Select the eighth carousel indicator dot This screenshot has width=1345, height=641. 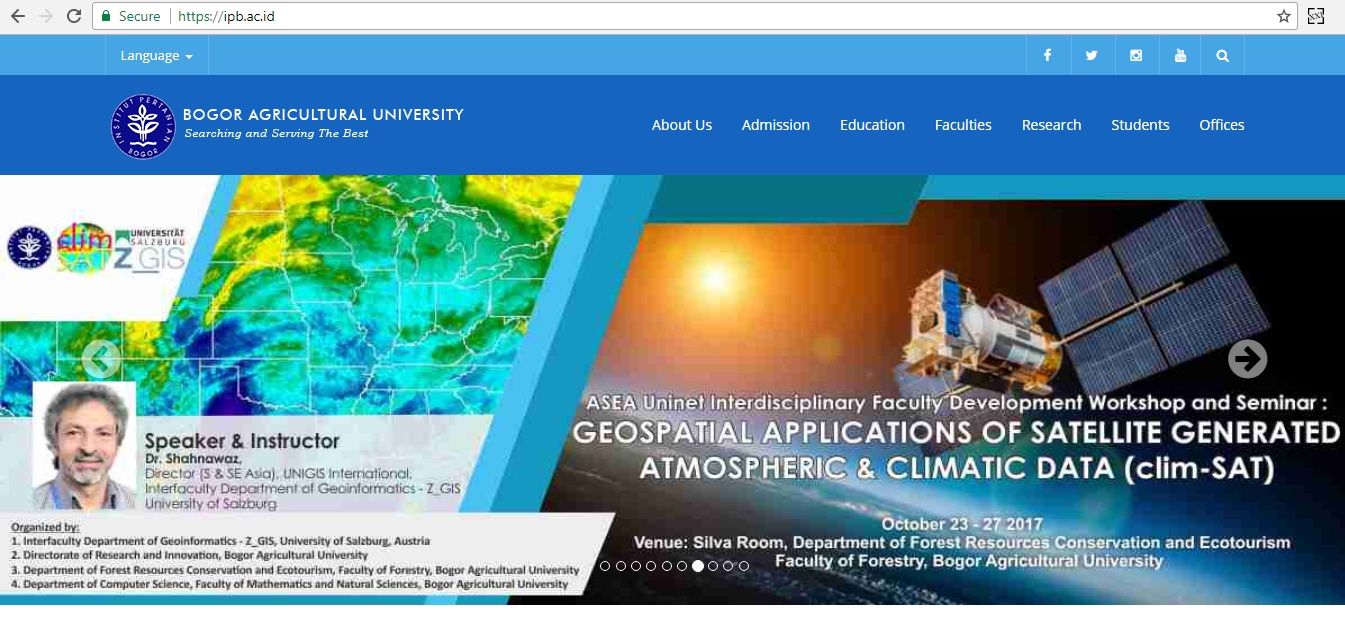tap(713, 566)
